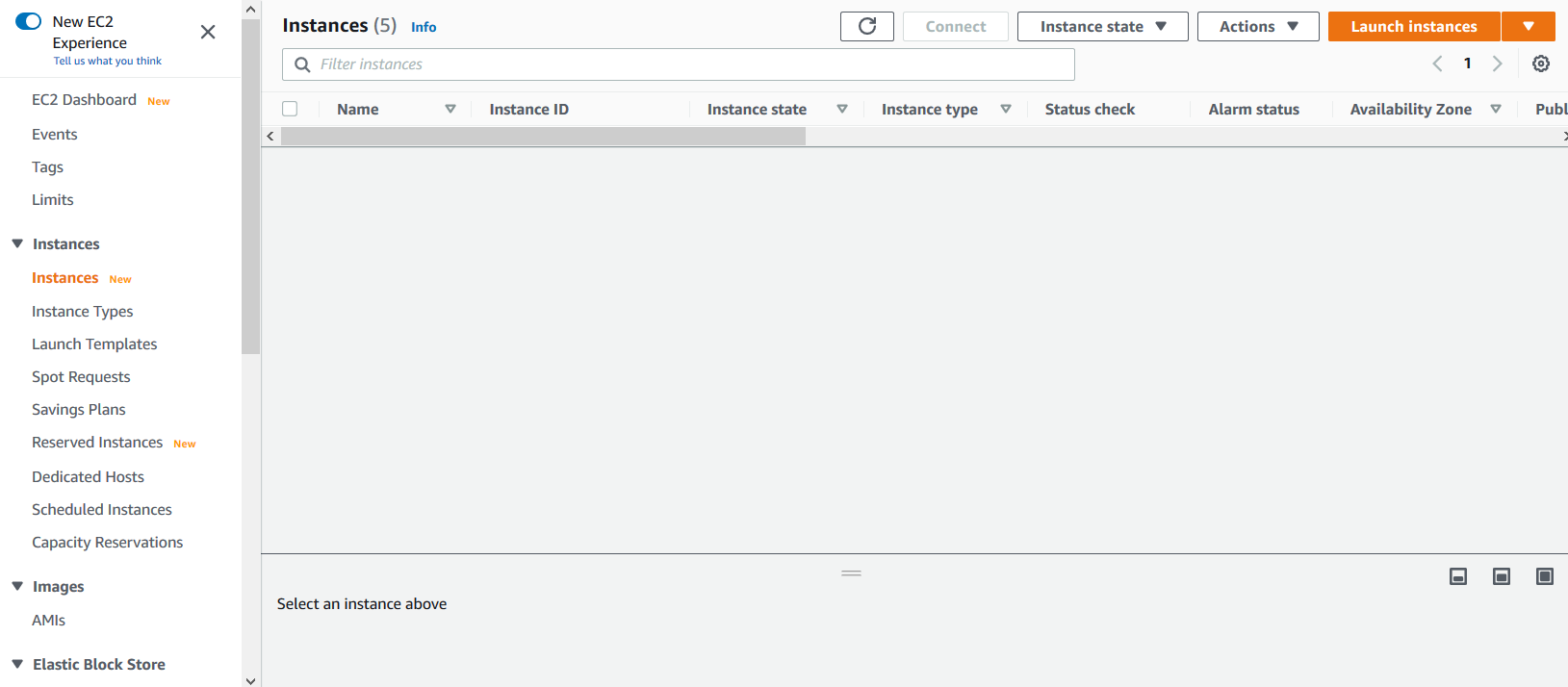
Task: Open EC2 Dashboard
Action: tap(84, 100)
